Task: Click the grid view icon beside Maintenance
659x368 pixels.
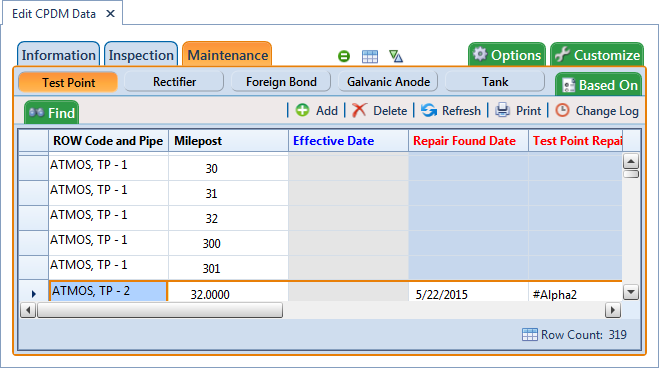Action: 370,56
